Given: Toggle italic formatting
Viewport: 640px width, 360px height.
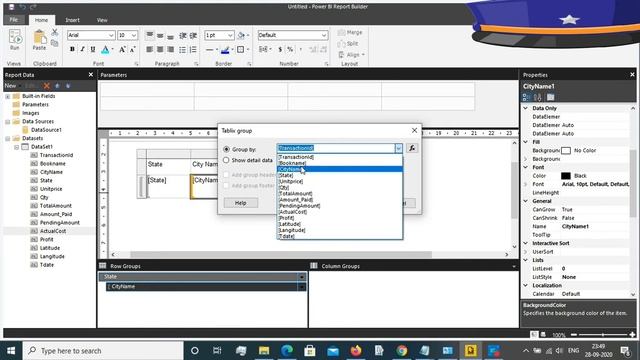Looking at the screenshot, I should [x=82, y=49].
